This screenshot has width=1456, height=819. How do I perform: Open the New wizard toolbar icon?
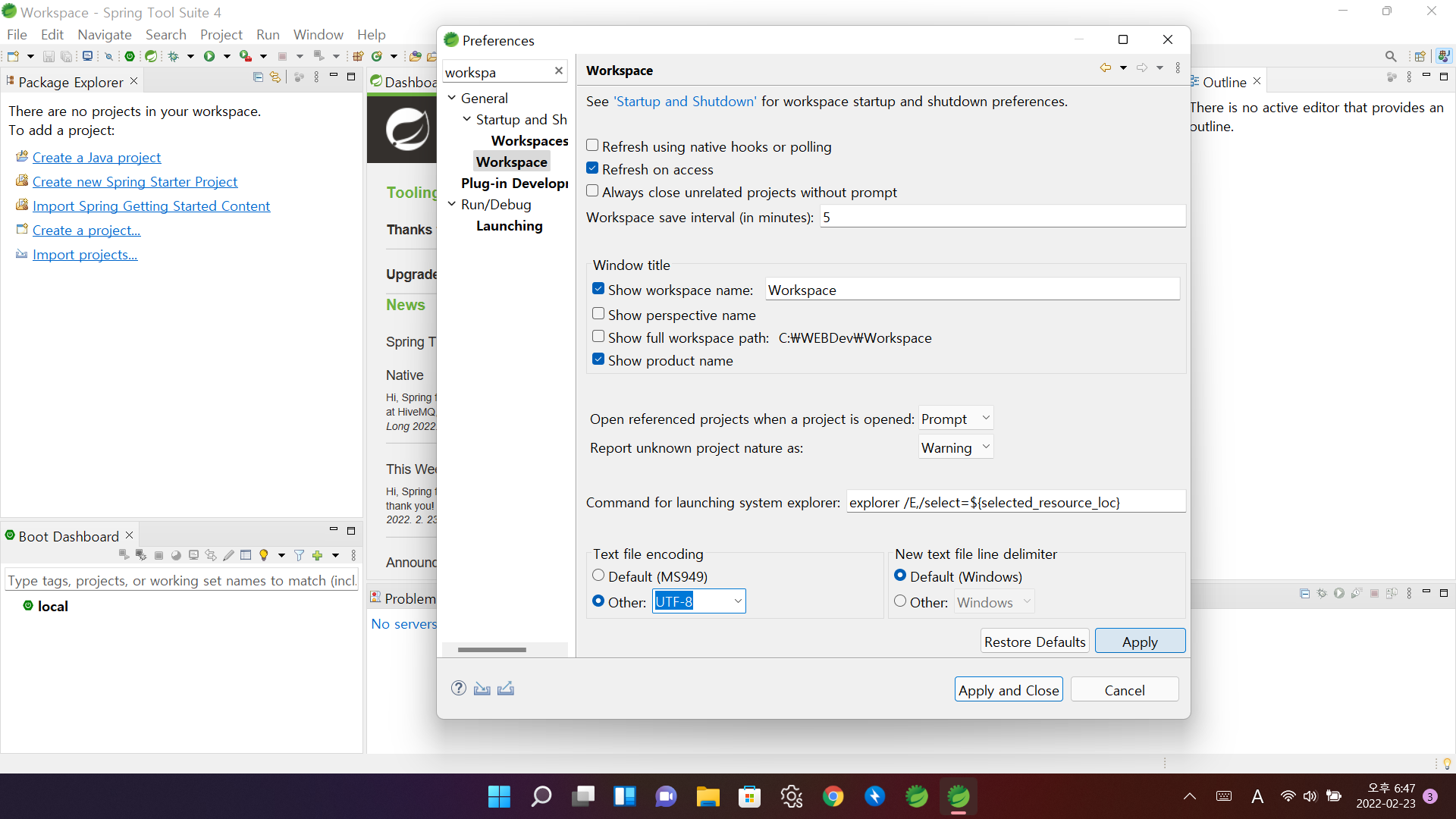tap(13, 56)
